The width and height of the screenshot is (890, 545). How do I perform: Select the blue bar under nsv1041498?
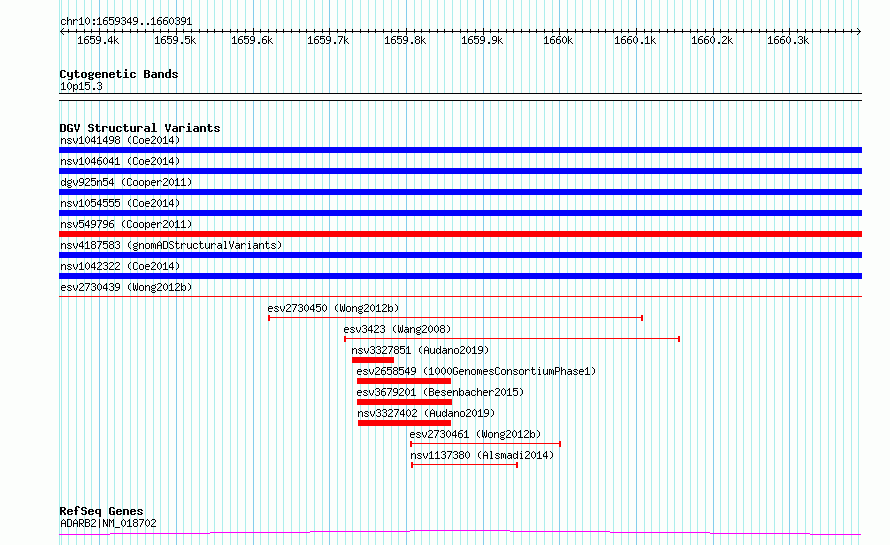tap(460, 150)
